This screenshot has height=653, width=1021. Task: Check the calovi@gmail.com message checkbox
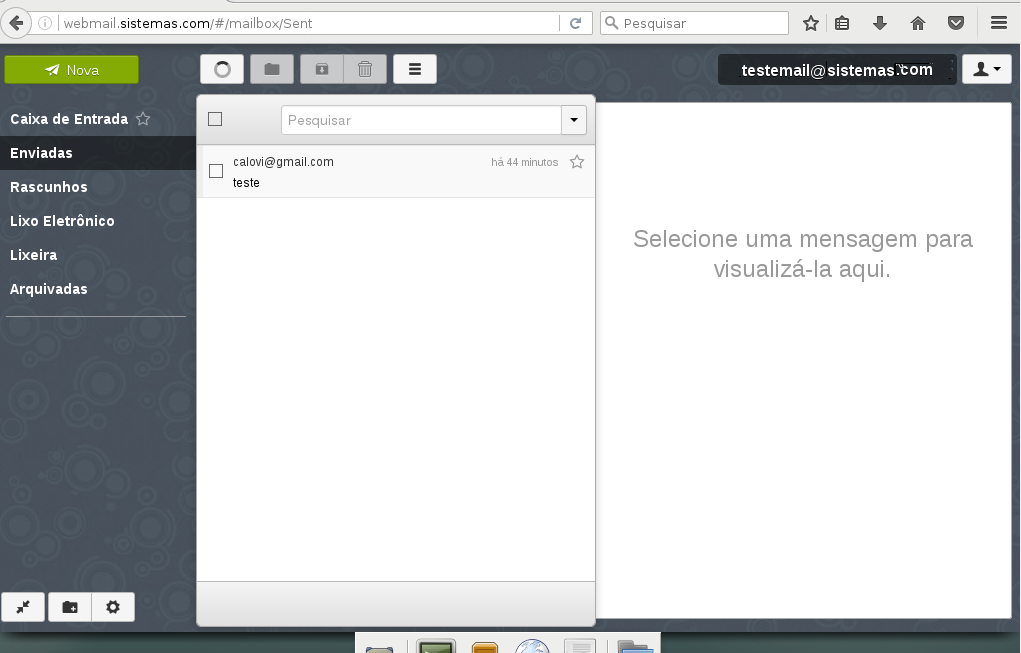coord(216,171)
